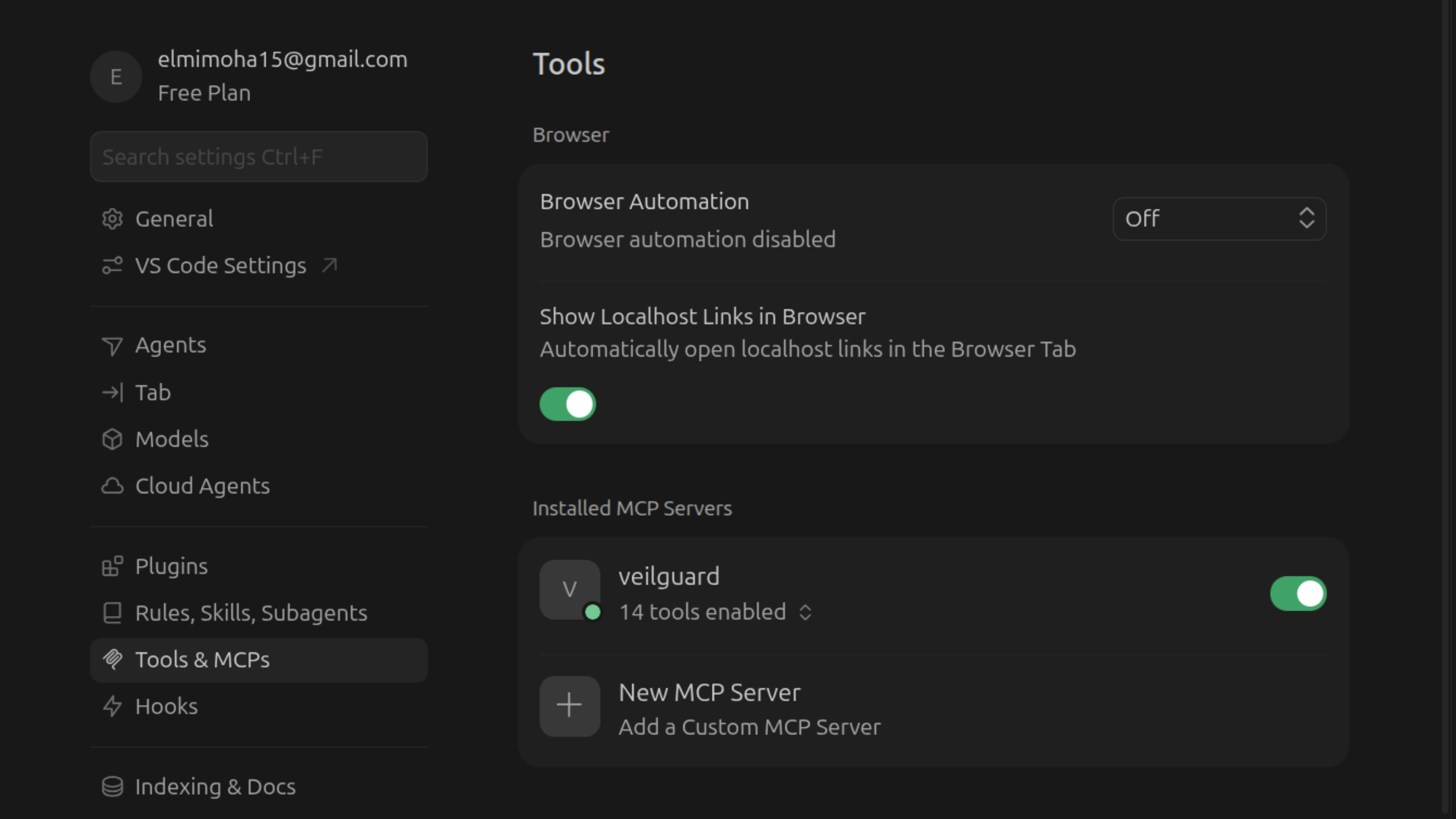Disable the veilguard MCP server toggle
1456x819 pixels.
pyautogui.click(x=1298, y=594)
